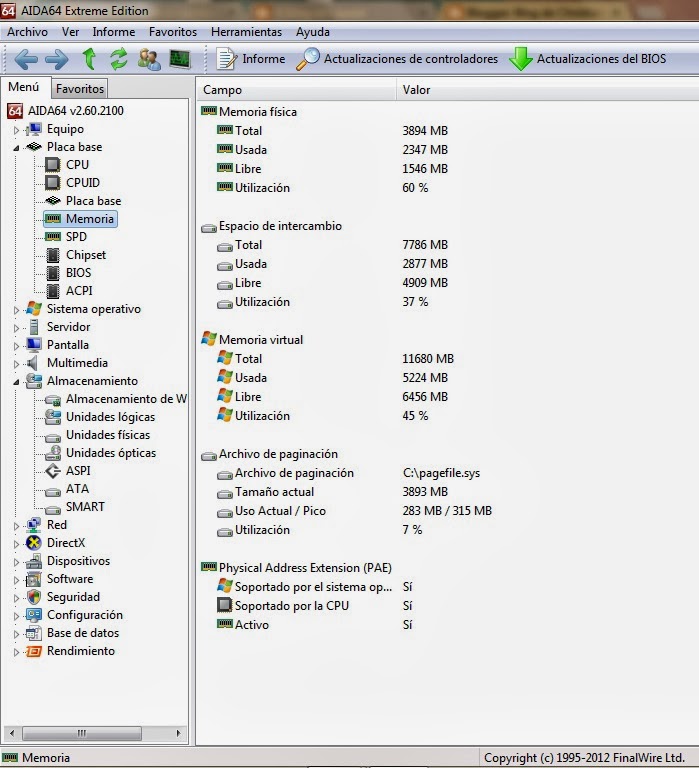Open the users icon in toolbar

point(149,59)
